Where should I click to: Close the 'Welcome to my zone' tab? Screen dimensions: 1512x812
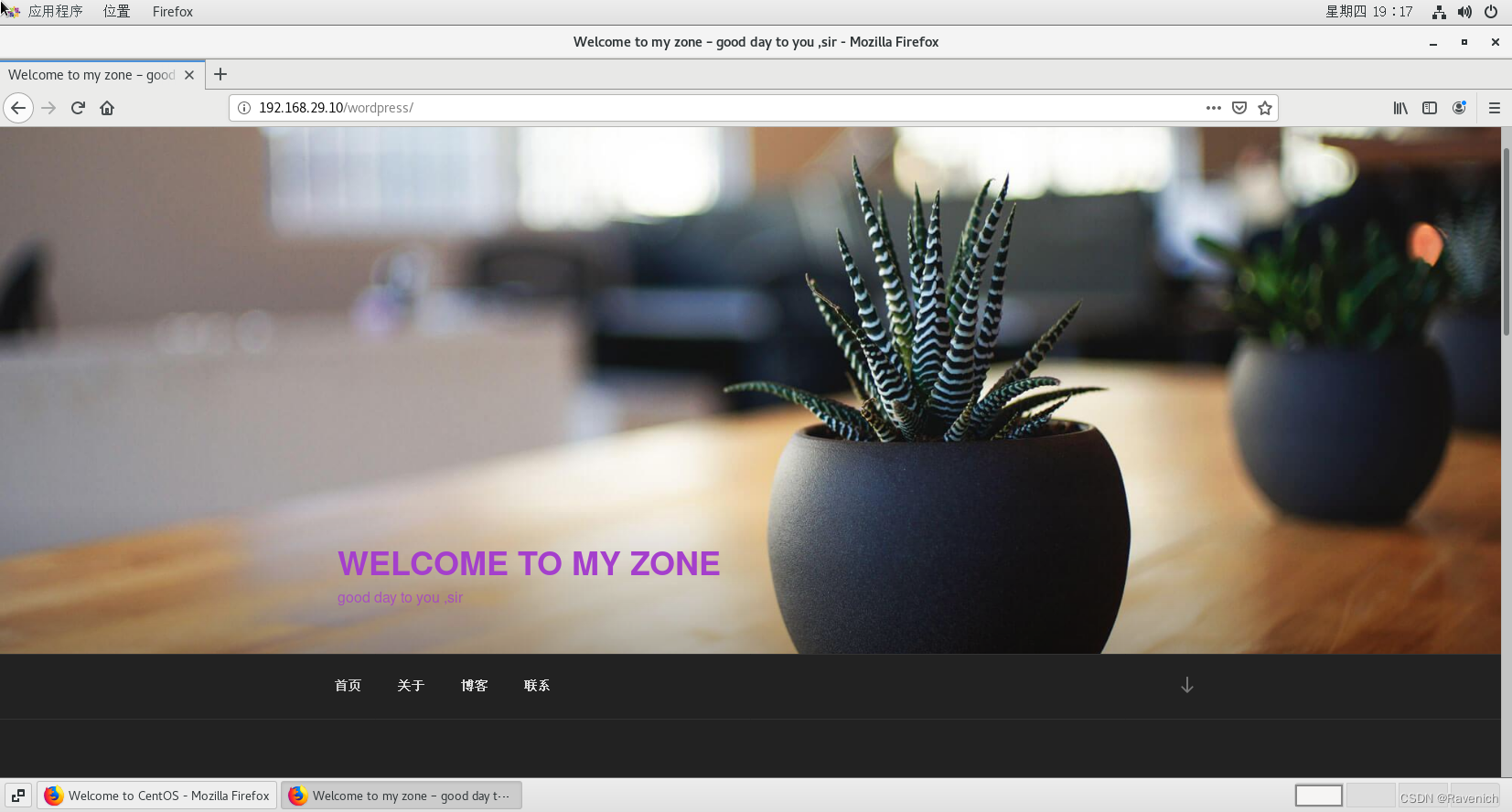[x=189, y=75]
